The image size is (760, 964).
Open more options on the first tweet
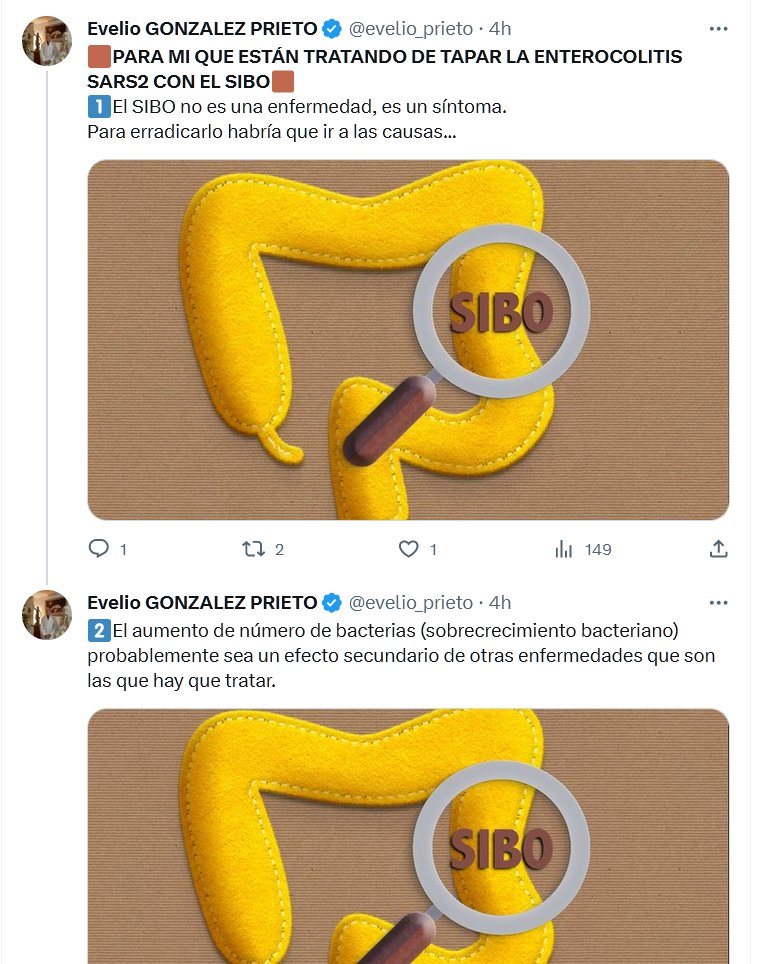point(718,28)
